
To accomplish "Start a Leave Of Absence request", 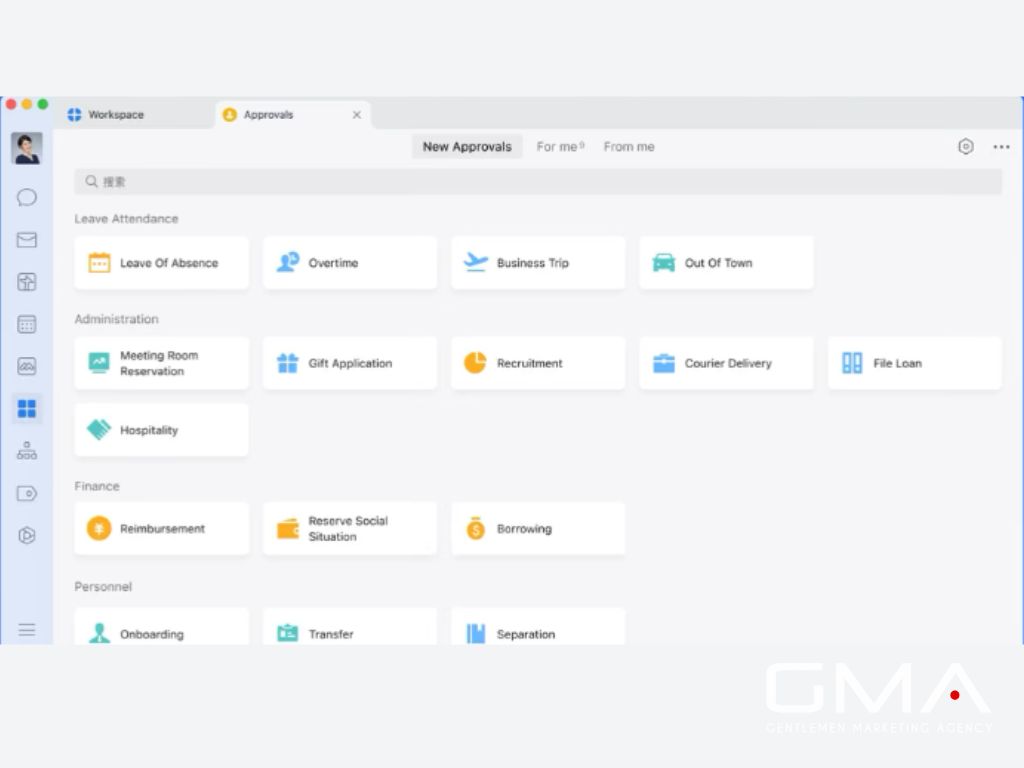I will coord(162,263).
